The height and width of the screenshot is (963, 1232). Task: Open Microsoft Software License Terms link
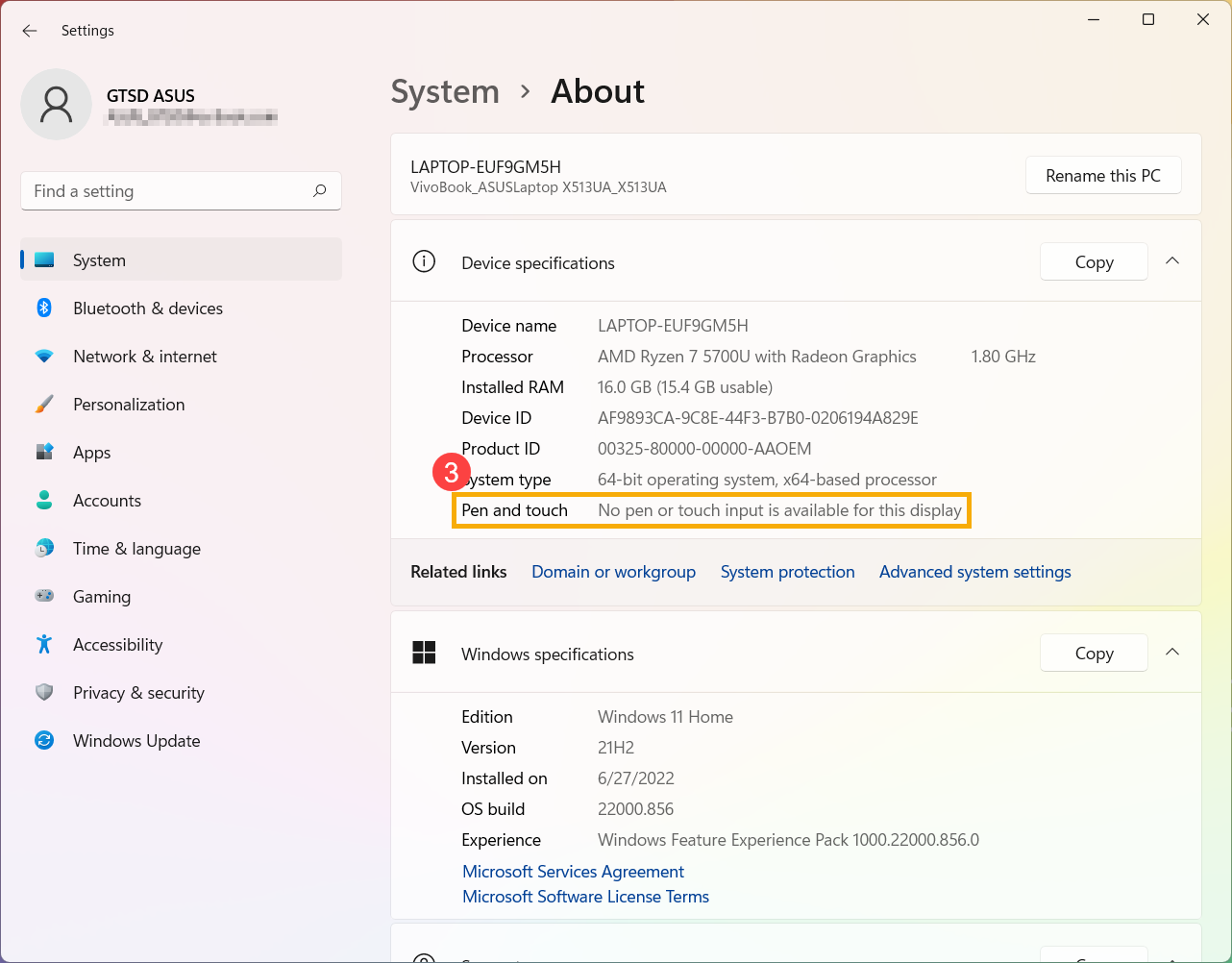pyautogui.click(x=586, y=897)
